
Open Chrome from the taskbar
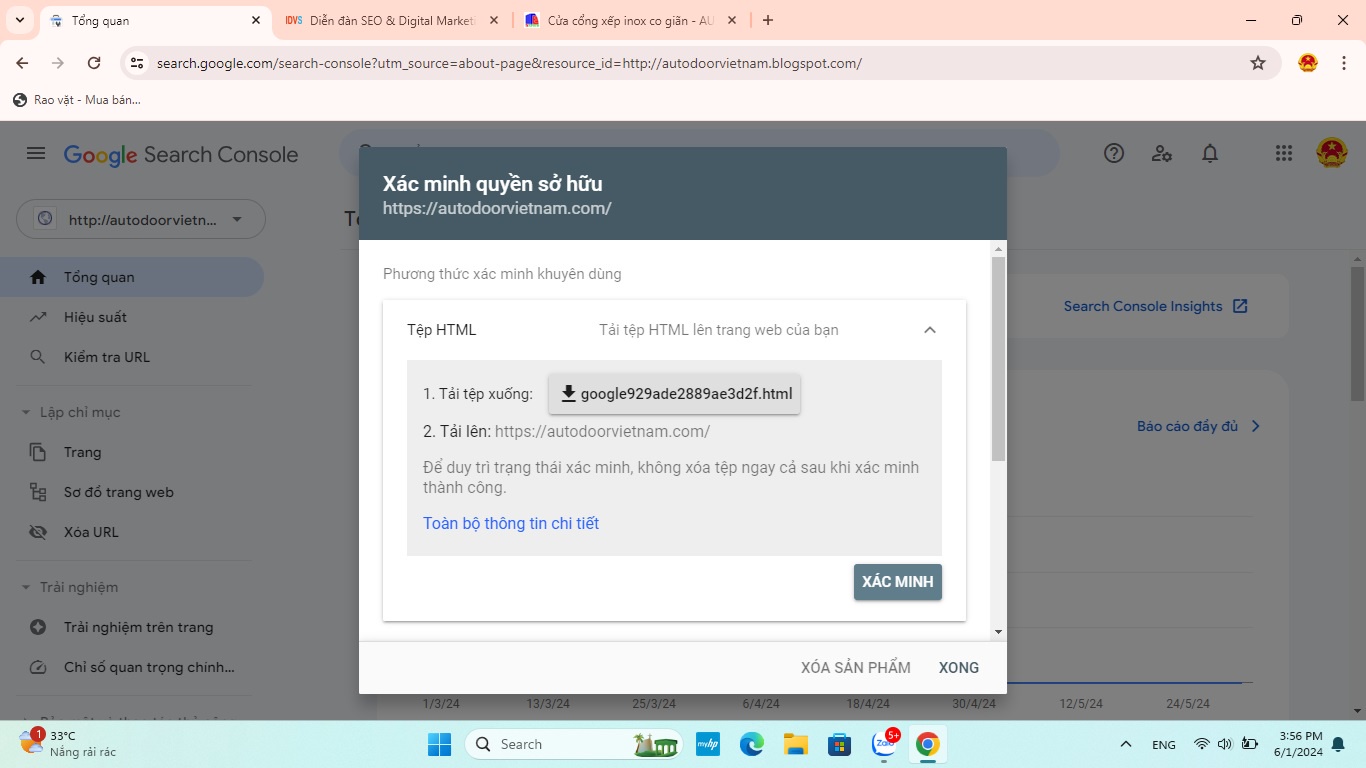(x=928, y=744)
